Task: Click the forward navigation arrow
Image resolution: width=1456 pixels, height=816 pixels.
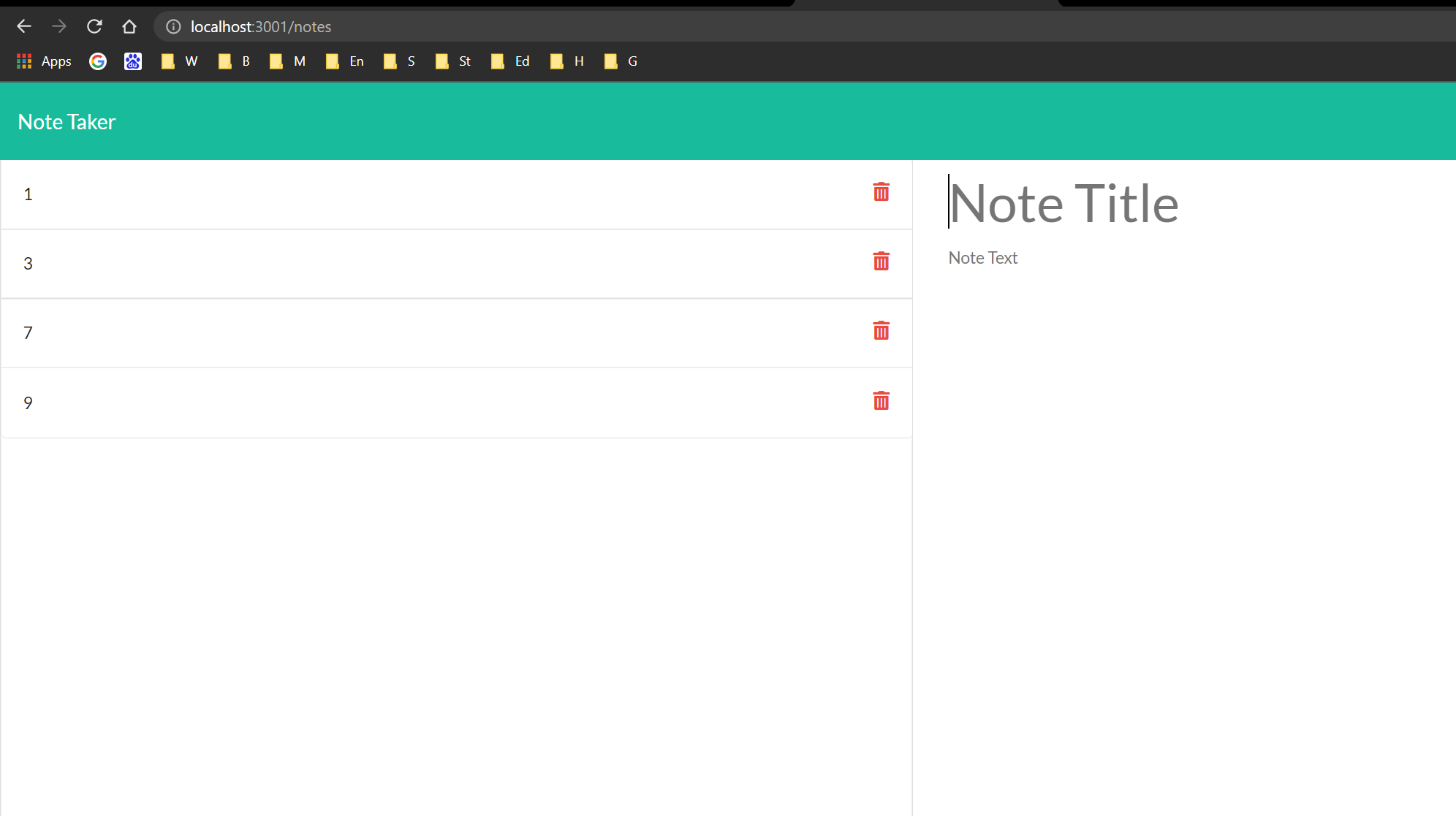Action: [59, 26]
